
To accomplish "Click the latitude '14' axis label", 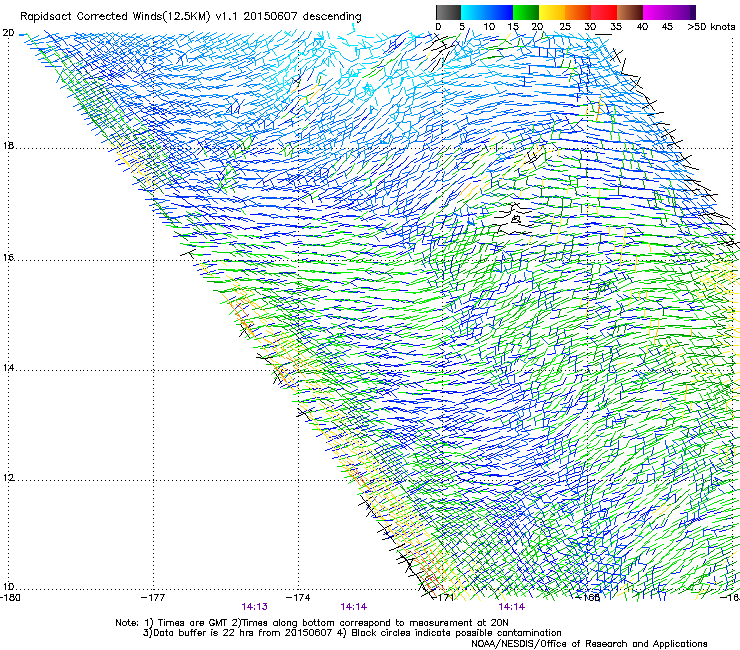I will point(8,368).
